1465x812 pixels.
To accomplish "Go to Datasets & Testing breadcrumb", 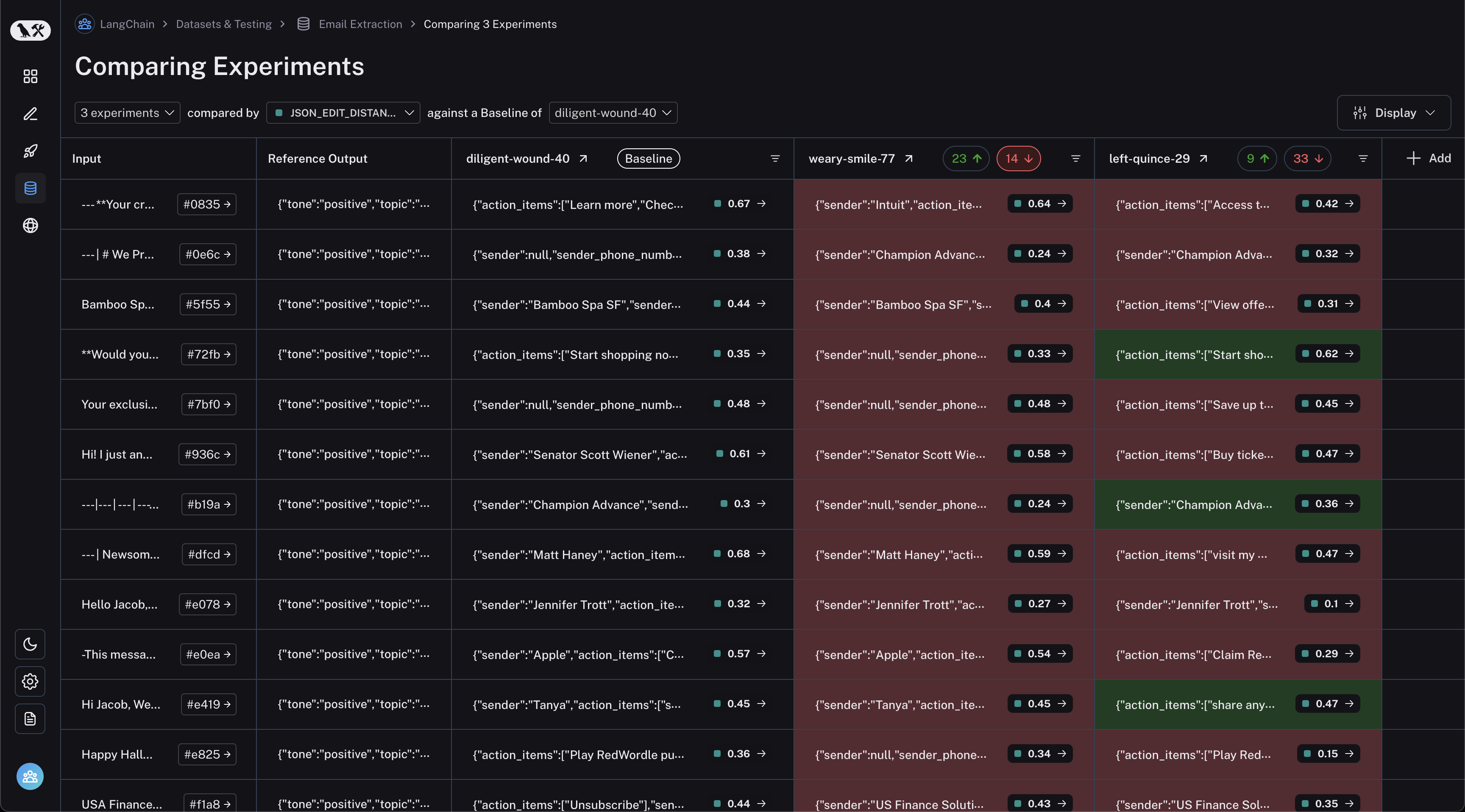I will 223,24.
